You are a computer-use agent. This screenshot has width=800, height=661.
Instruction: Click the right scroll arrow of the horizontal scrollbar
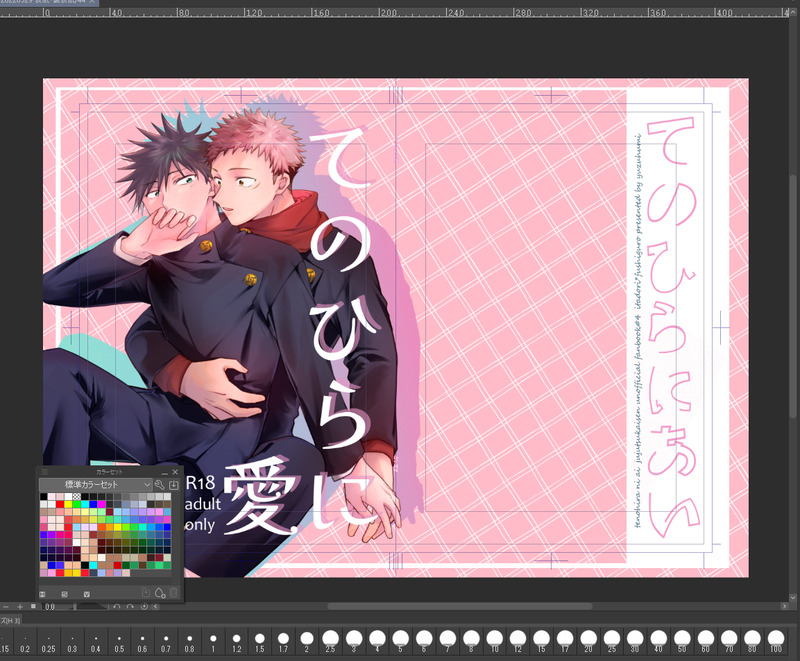click(x=784, y=606)
